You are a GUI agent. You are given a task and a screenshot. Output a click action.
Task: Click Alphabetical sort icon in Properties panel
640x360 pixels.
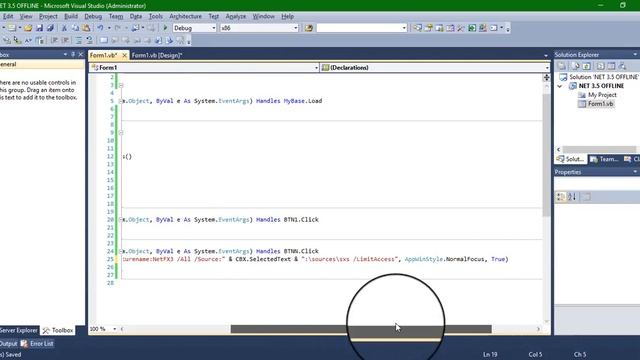[x=572, y=197]
